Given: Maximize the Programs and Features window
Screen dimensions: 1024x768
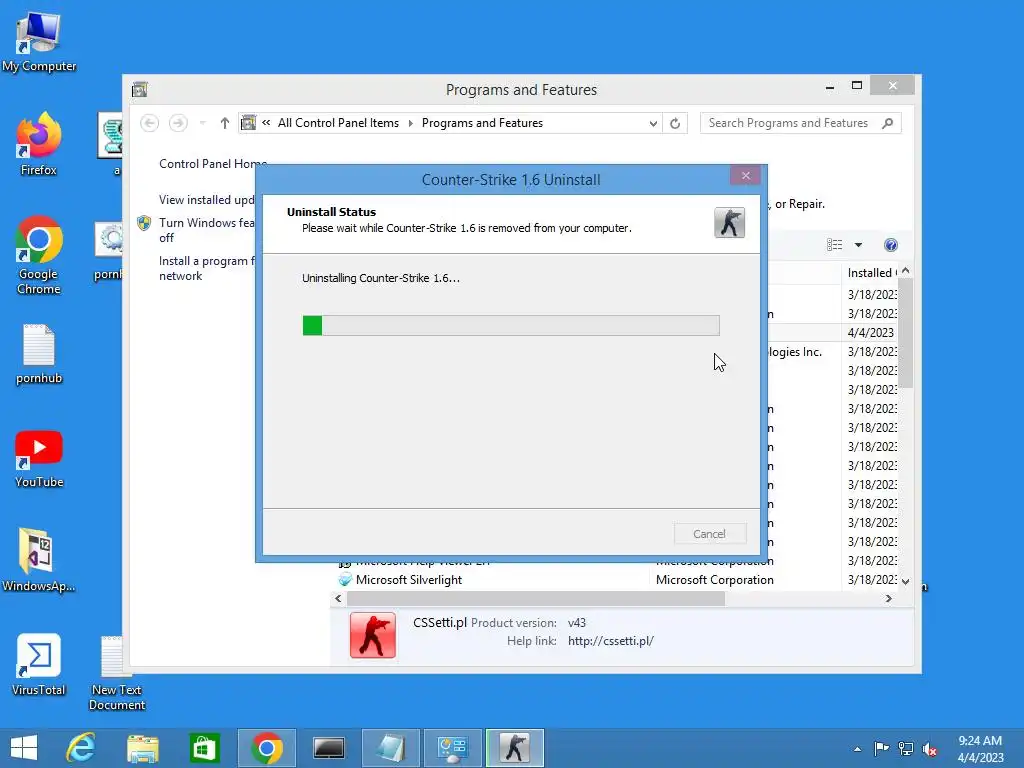Looking at the screenshot, I should click(x=857, y=86).
